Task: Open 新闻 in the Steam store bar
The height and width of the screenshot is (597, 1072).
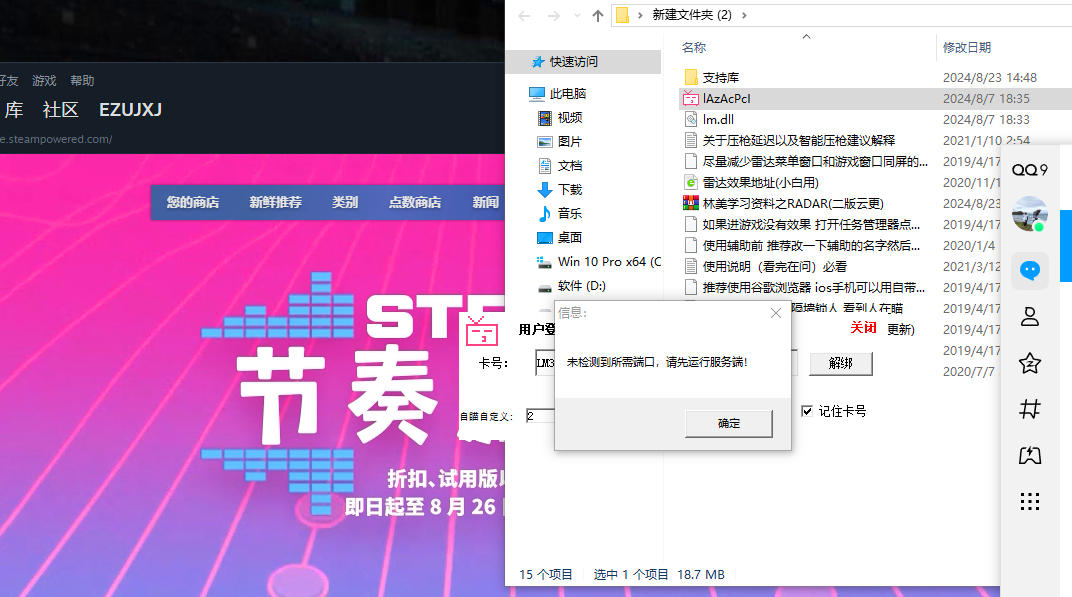Action: tap(486, 202)
